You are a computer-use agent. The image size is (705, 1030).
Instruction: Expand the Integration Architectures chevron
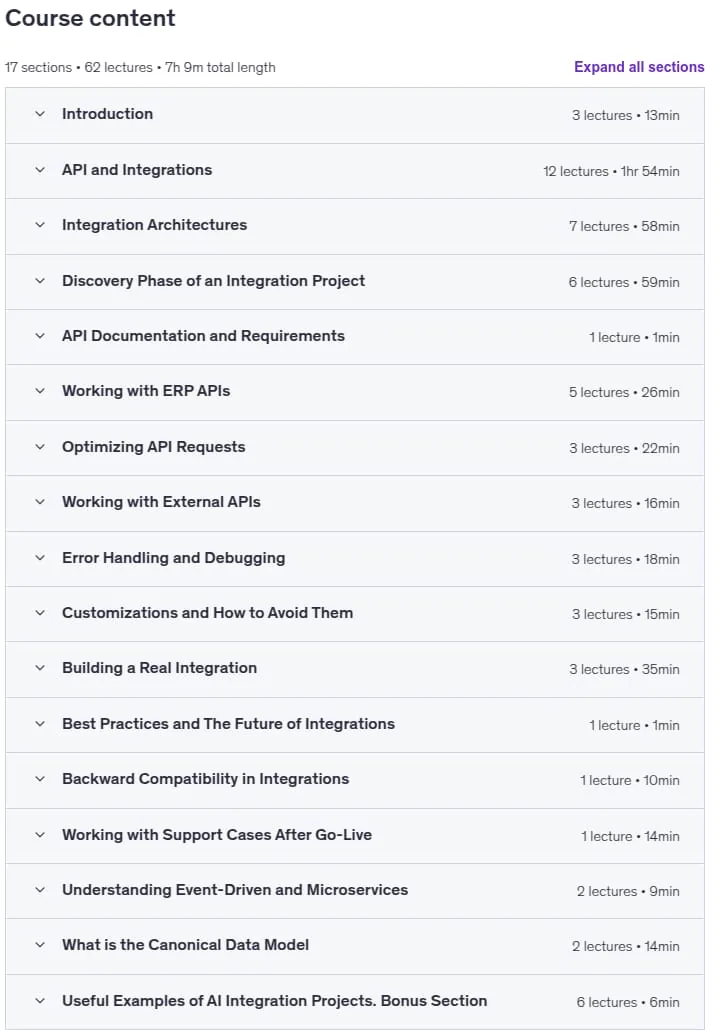click(x=40, y=225)
